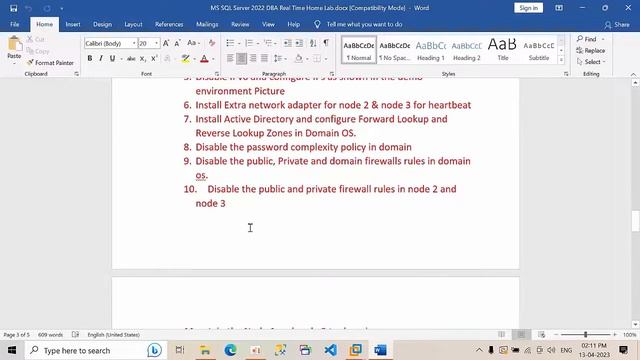This screenshot has width=640, height=360.
Task: Click the Format Painter tool
Action: [x=51, y=63]
